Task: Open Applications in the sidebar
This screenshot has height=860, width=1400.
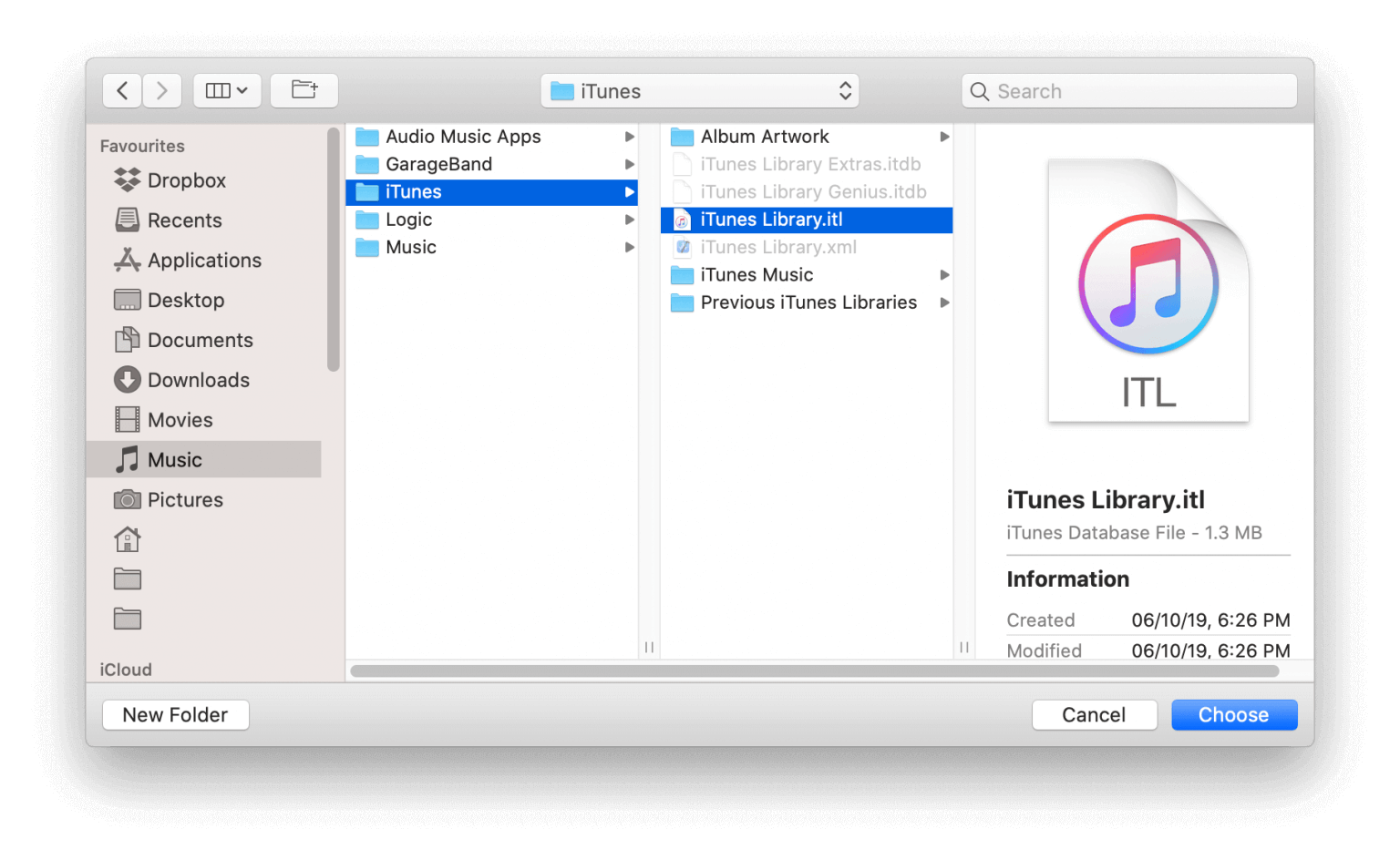Action: [188, 261]
